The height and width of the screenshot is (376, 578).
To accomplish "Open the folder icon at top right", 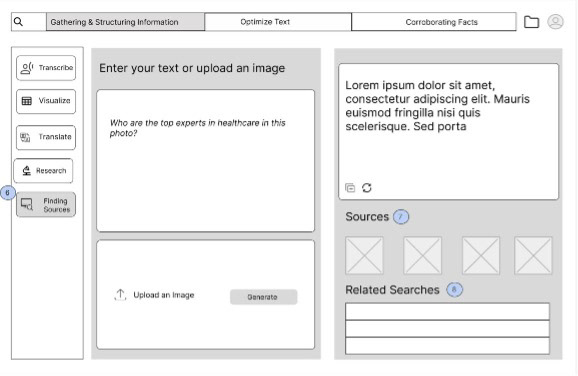I will 531,22.
